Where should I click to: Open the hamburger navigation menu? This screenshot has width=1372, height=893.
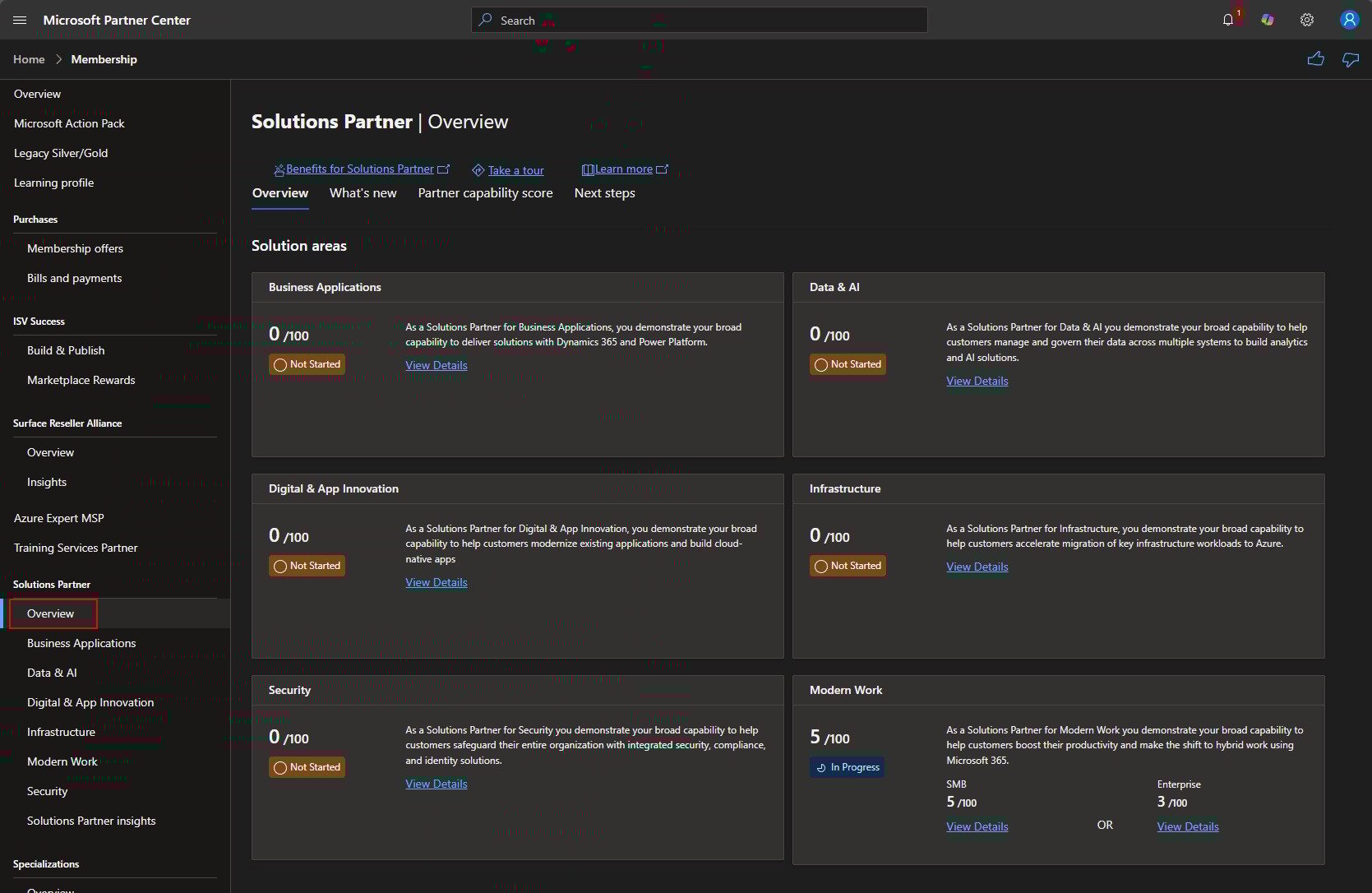click(x=21, y=20)
